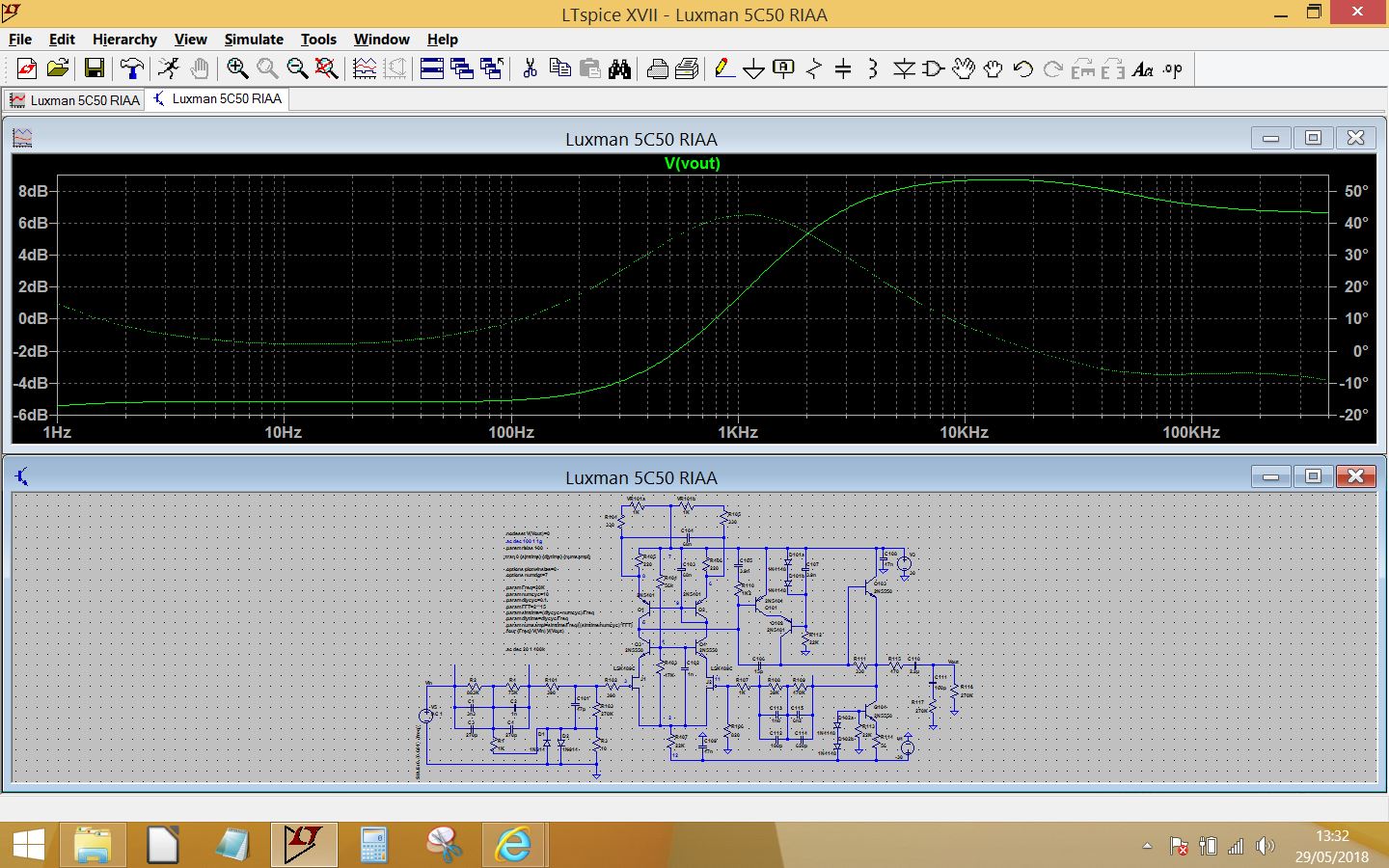This screenshot has height=868, width=1389.
Task: Select the Label Net tool
Action: pos(784,68)
